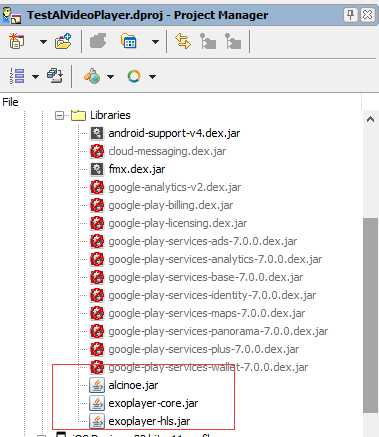The image size is (379, 437).
Task: Select google-play-services-wallet-7.0.0.dex.jar
Action: (x=208, y=367)
